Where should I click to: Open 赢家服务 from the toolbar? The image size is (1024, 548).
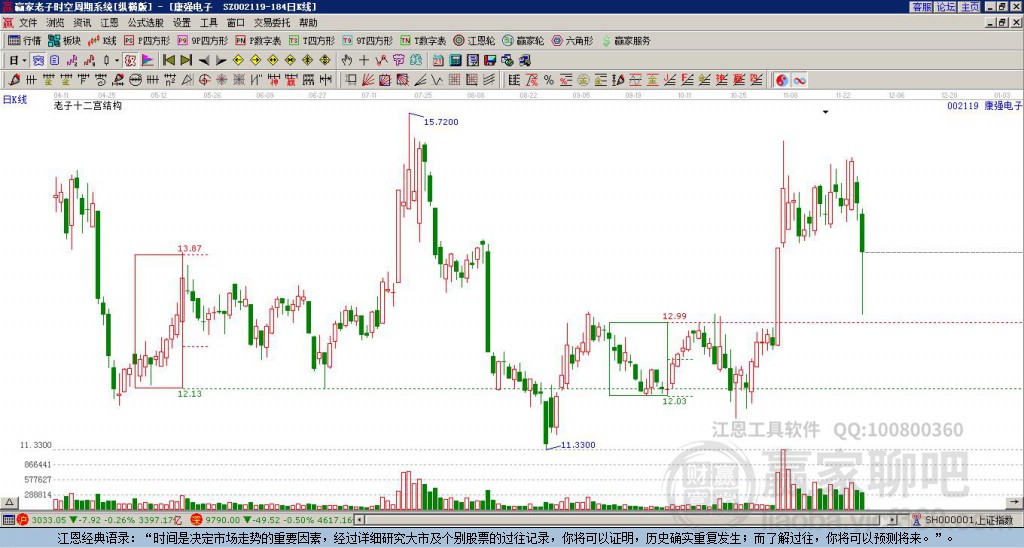click(626, 40)
